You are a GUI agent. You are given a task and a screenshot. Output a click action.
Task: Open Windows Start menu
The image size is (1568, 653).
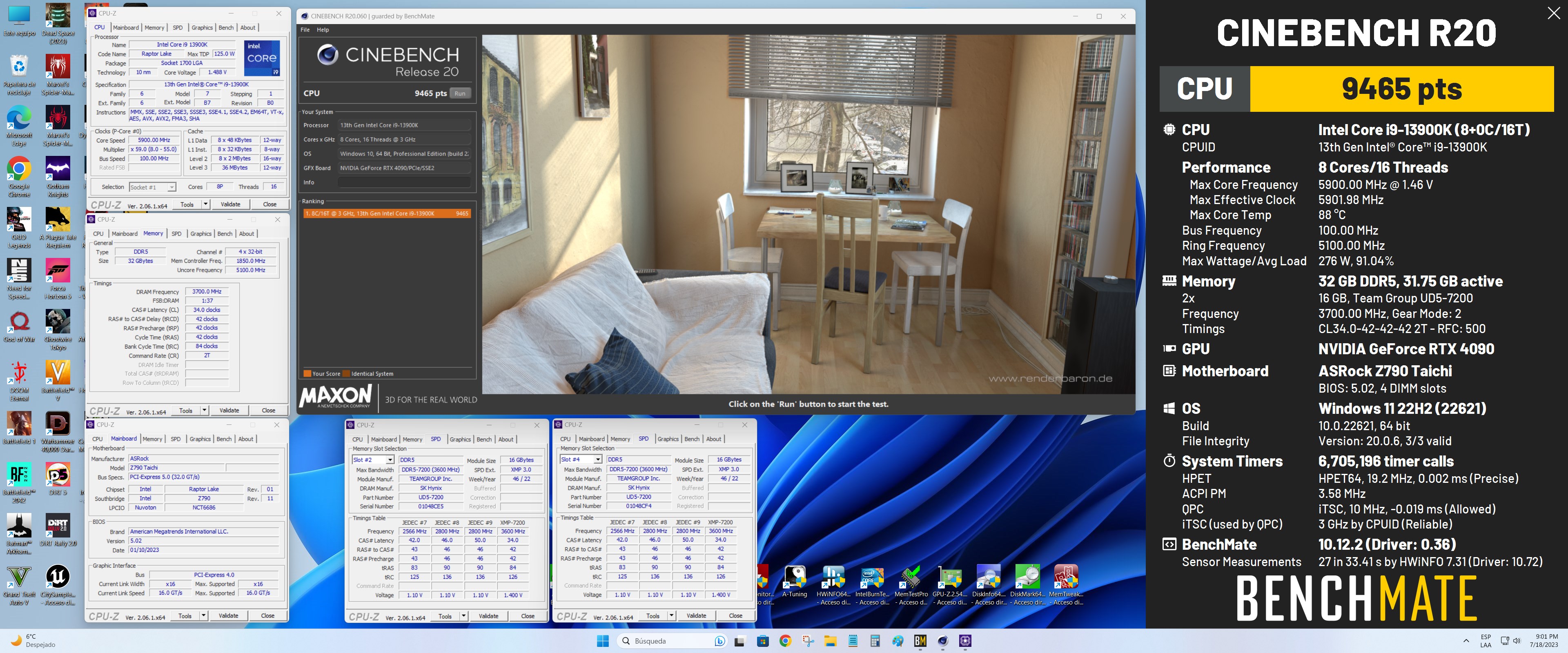pyautogui.click(x=603, y=641)
